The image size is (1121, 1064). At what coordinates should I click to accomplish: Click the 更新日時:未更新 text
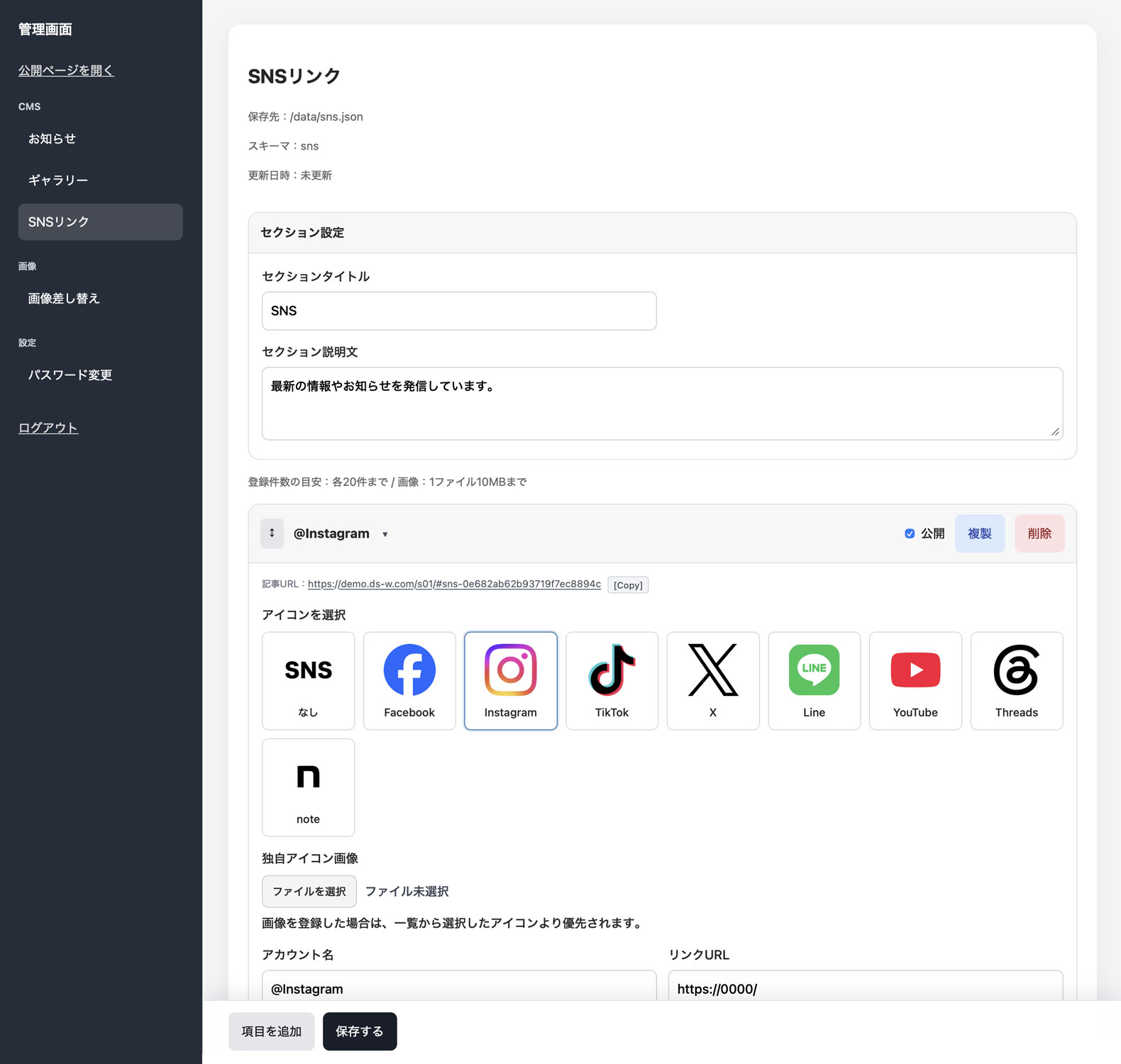click(289, 175)
